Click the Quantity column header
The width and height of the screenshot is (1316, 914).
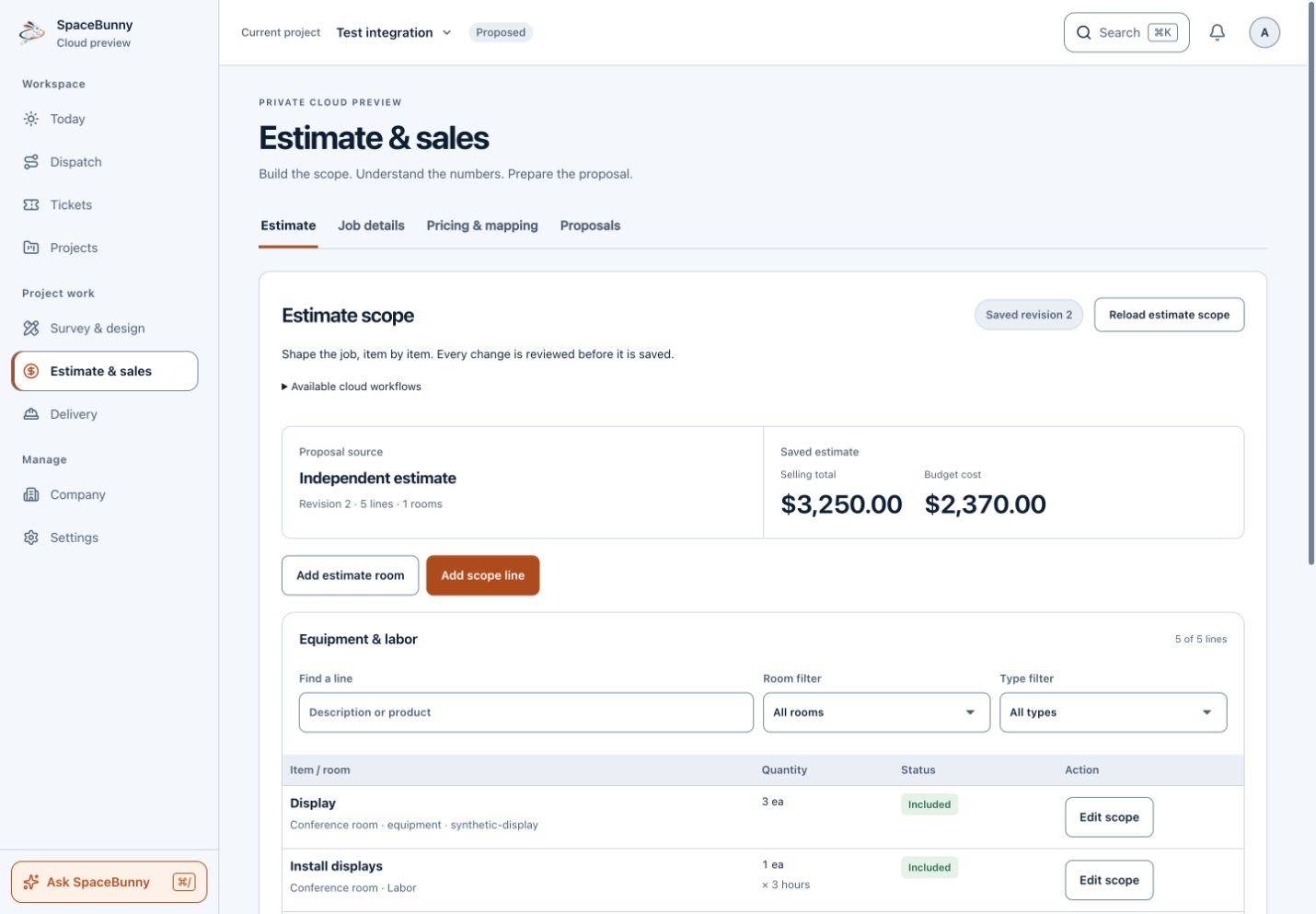click(x=784, y=770)
